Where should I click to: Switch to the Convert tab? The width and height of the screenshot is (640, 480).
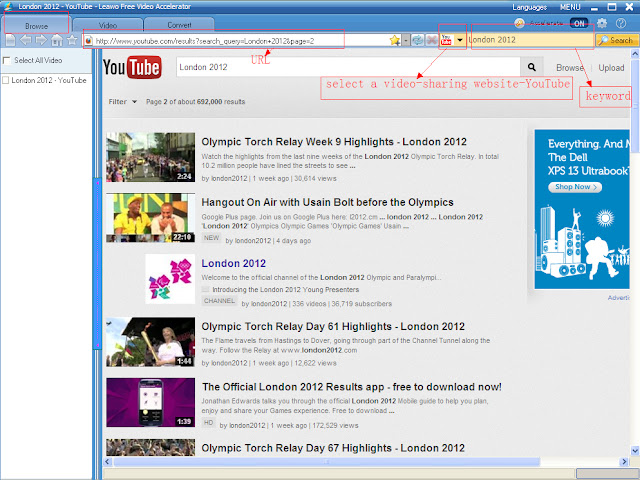[179, 25]
